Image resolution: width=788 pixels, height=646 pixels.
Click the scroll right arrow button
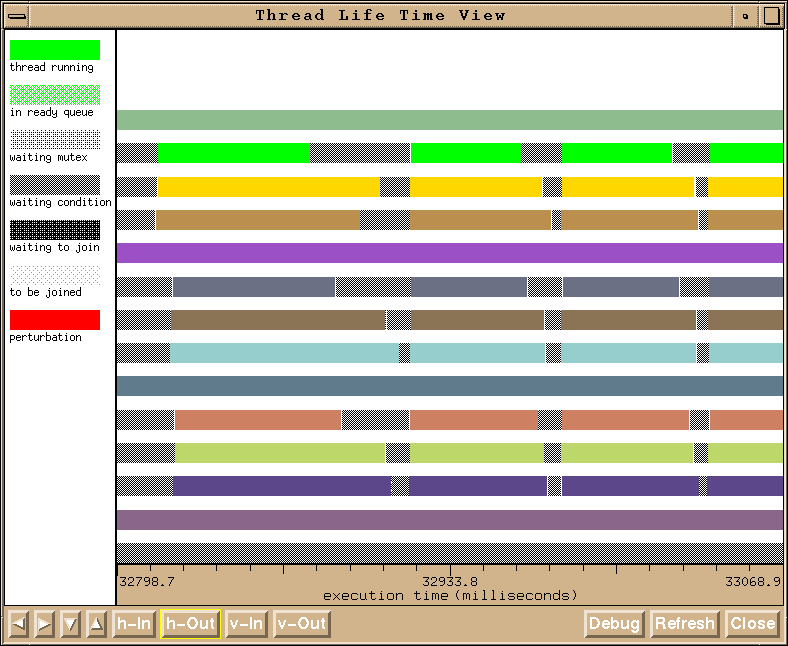[x=44, y=624]
